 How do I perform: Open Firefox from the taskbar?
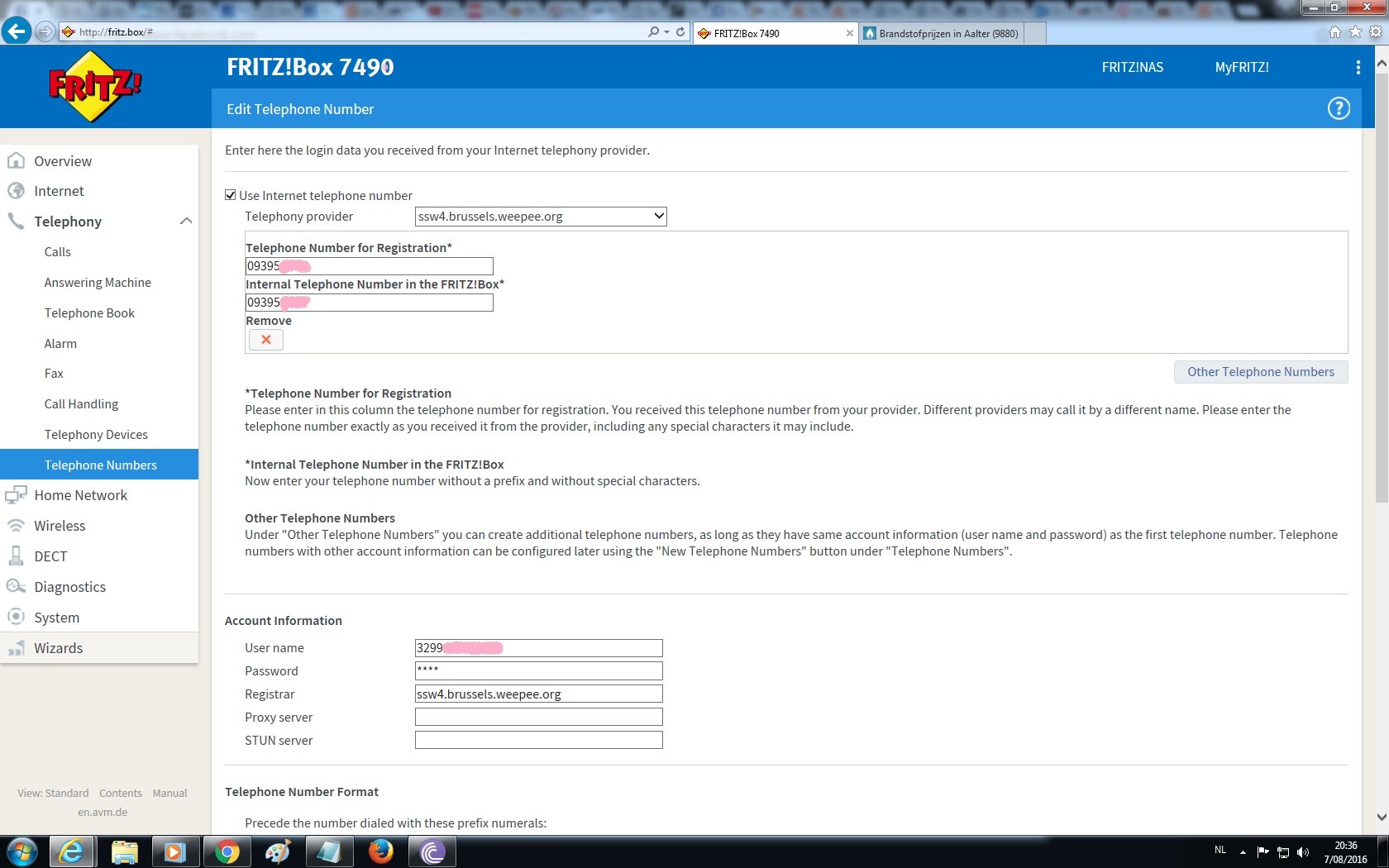pyautogui.click(x=380, y=851)
